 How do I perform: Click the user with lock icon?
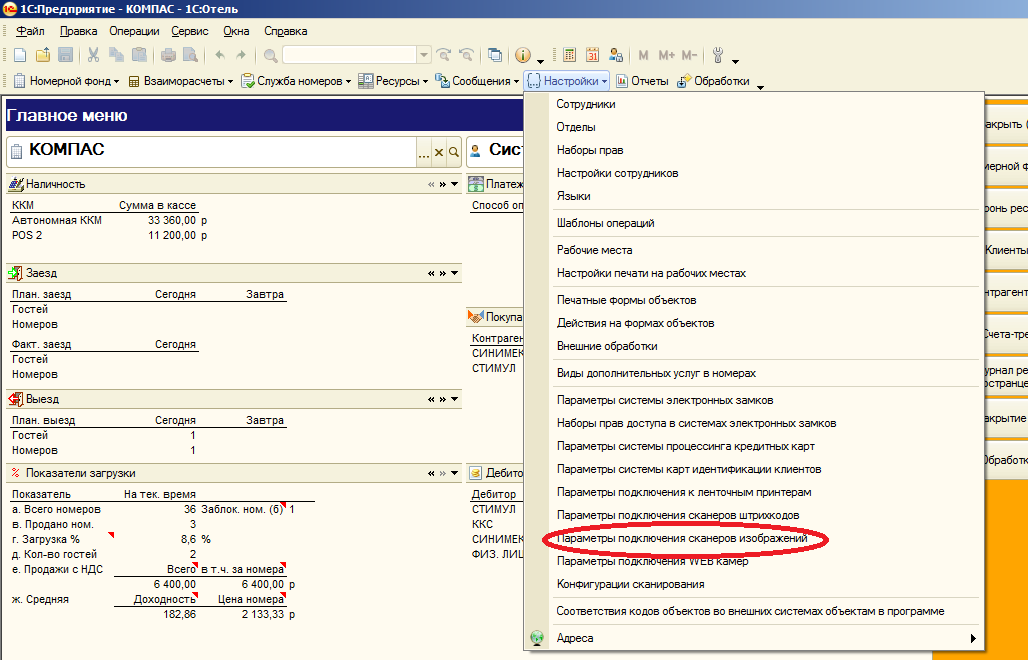tap(616, 56)
